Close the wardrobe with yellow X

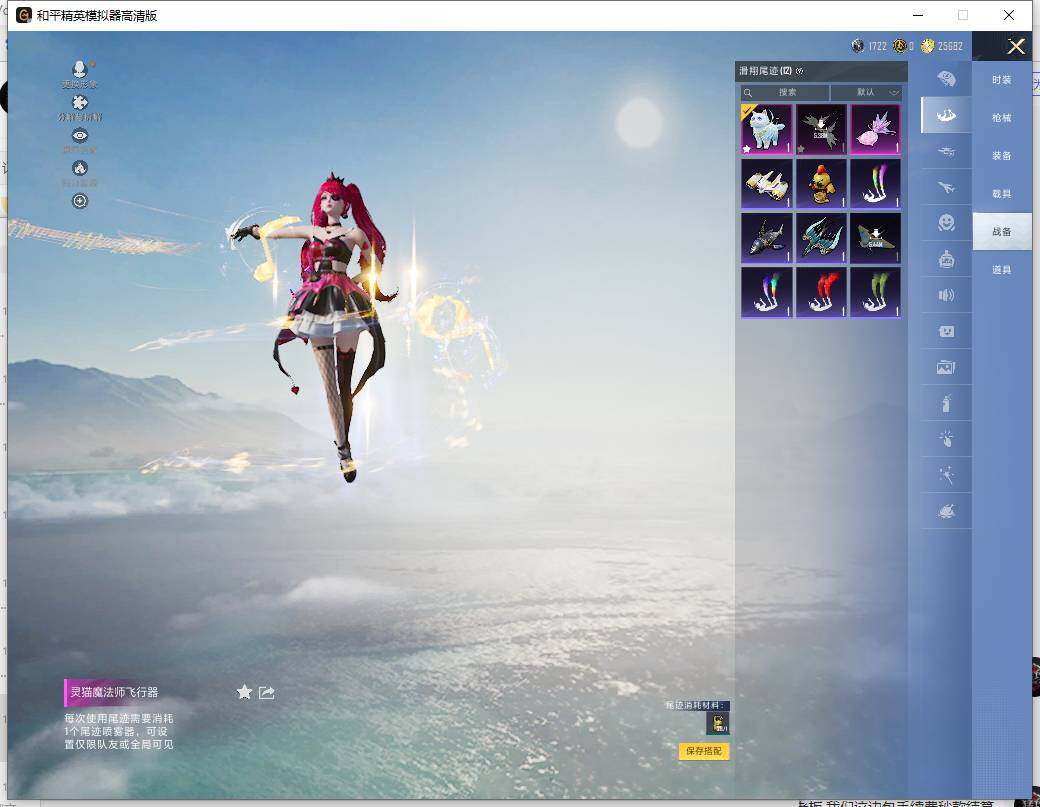click(1016, 46)
